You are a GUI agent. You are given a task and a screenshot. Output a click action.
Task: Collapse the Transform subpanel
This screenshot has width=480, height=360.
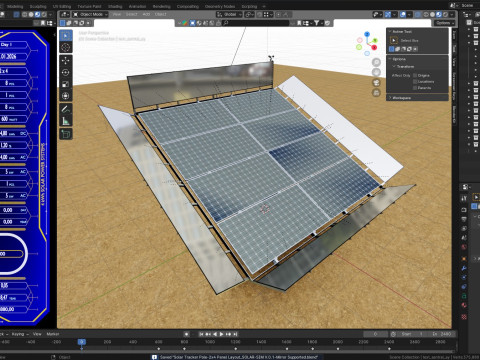pos(394,67)
